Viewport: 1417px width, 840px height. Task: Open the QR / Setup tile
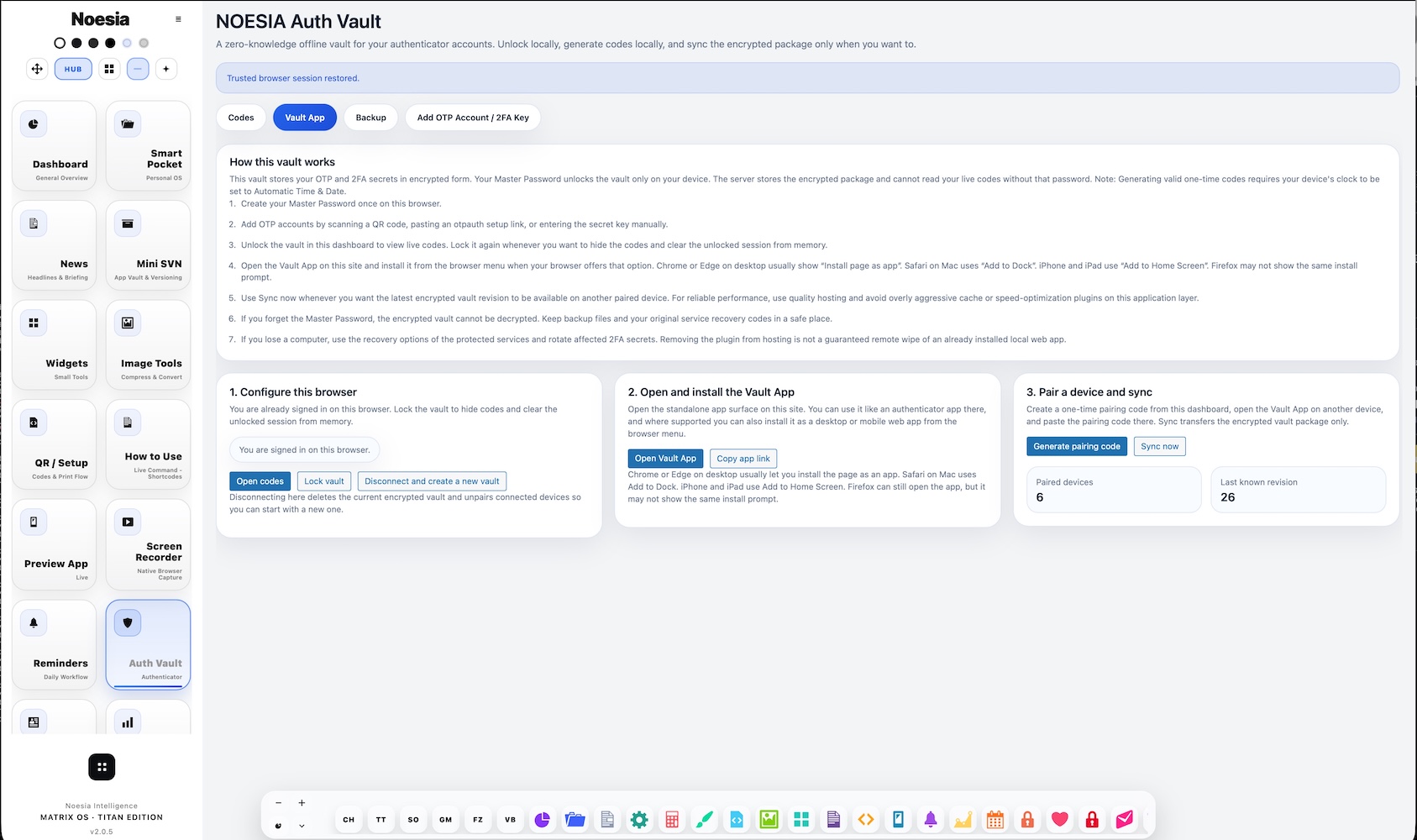(x=55, y=444)
